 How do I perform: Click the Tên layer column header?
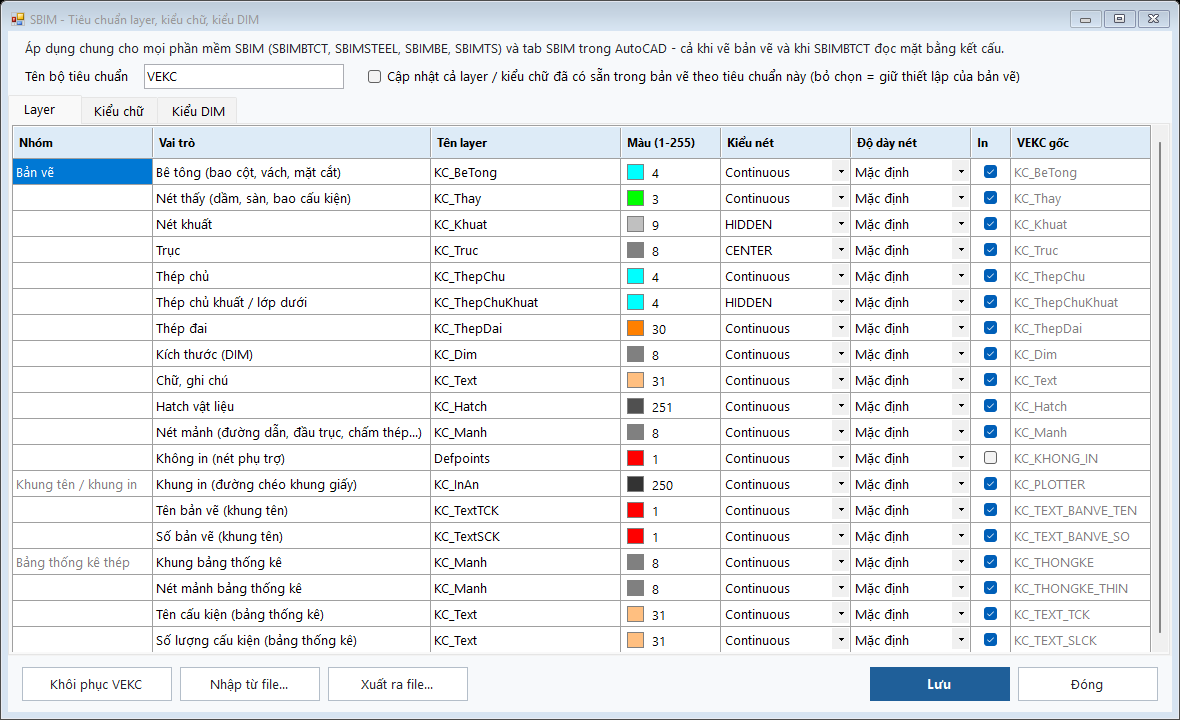click(525, 143)
